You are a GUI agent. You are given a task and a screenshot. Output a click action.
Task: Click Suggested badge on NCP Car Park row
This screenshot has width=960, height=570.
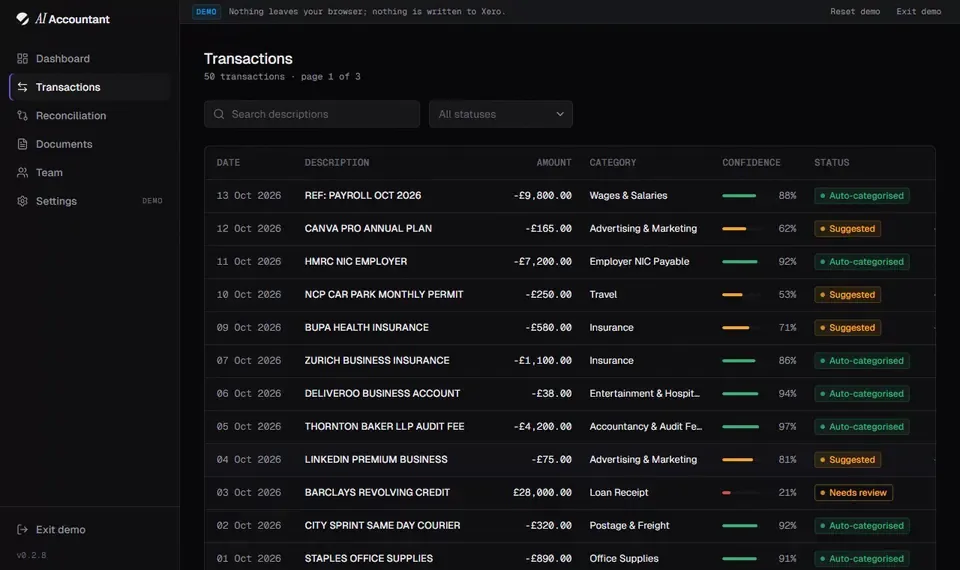click(x=847, y=294)
